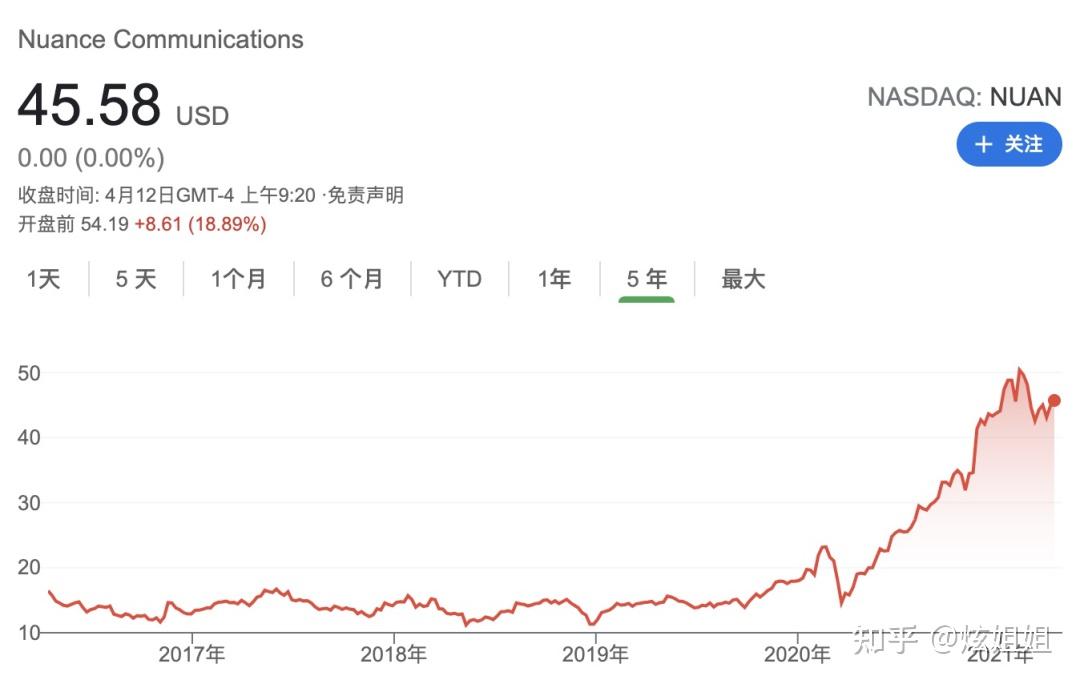The image size is (1080, 684).
Task: Click the blue 关注 follow button
Action: tap(1009, 144)
